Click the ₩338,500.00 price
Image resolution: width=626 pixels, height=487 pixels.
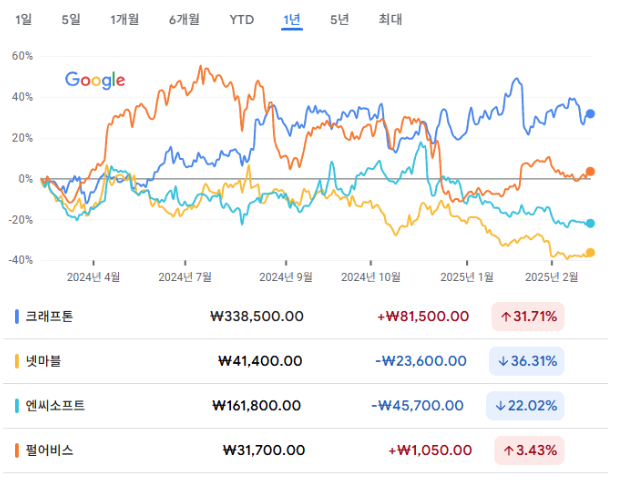pyautogui.click(x=257, y=317)
